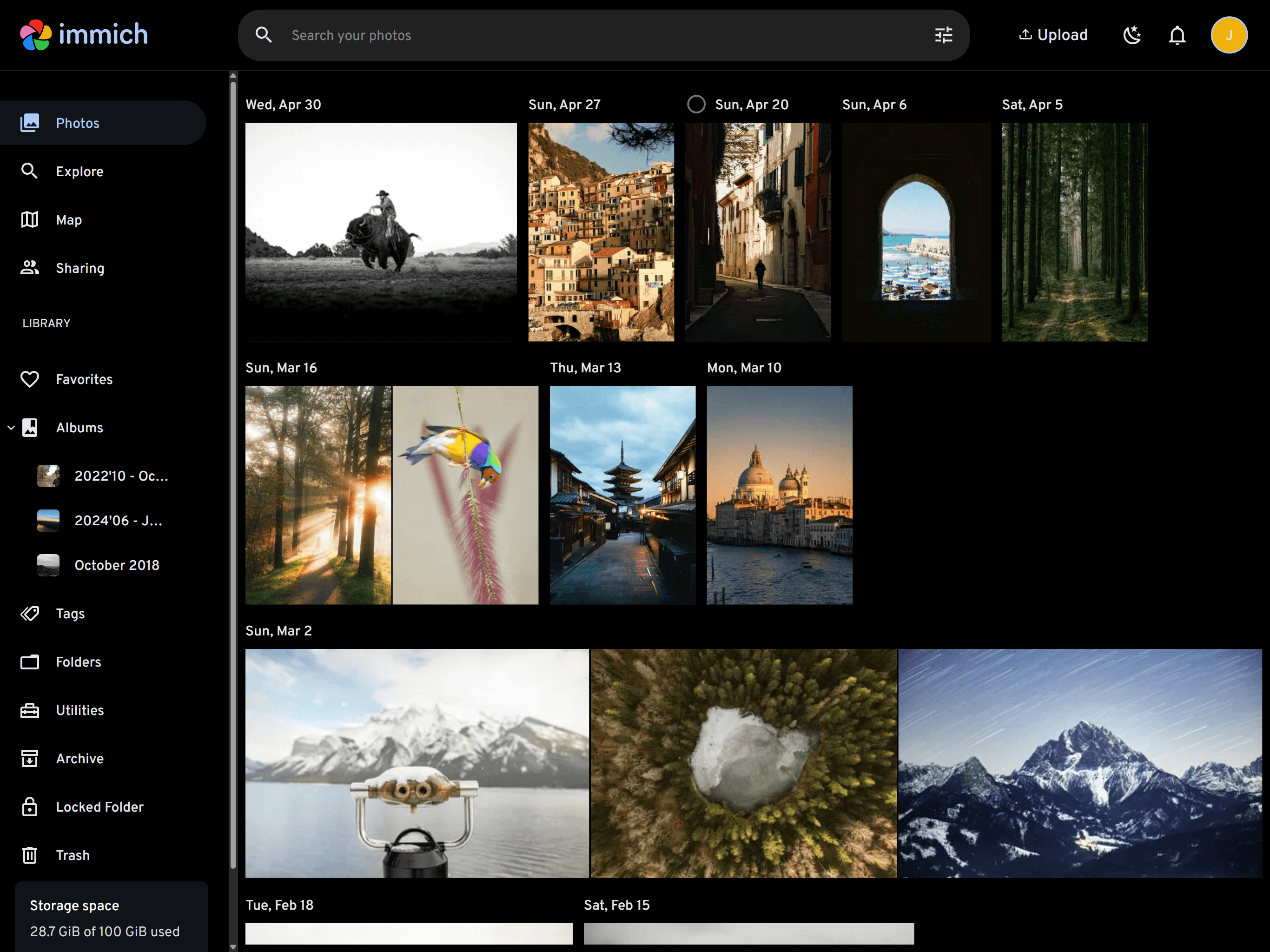1270x952 pixels.
Task: Click the Wed, Apr 30 date header
Action: click(x=283, y=105)
